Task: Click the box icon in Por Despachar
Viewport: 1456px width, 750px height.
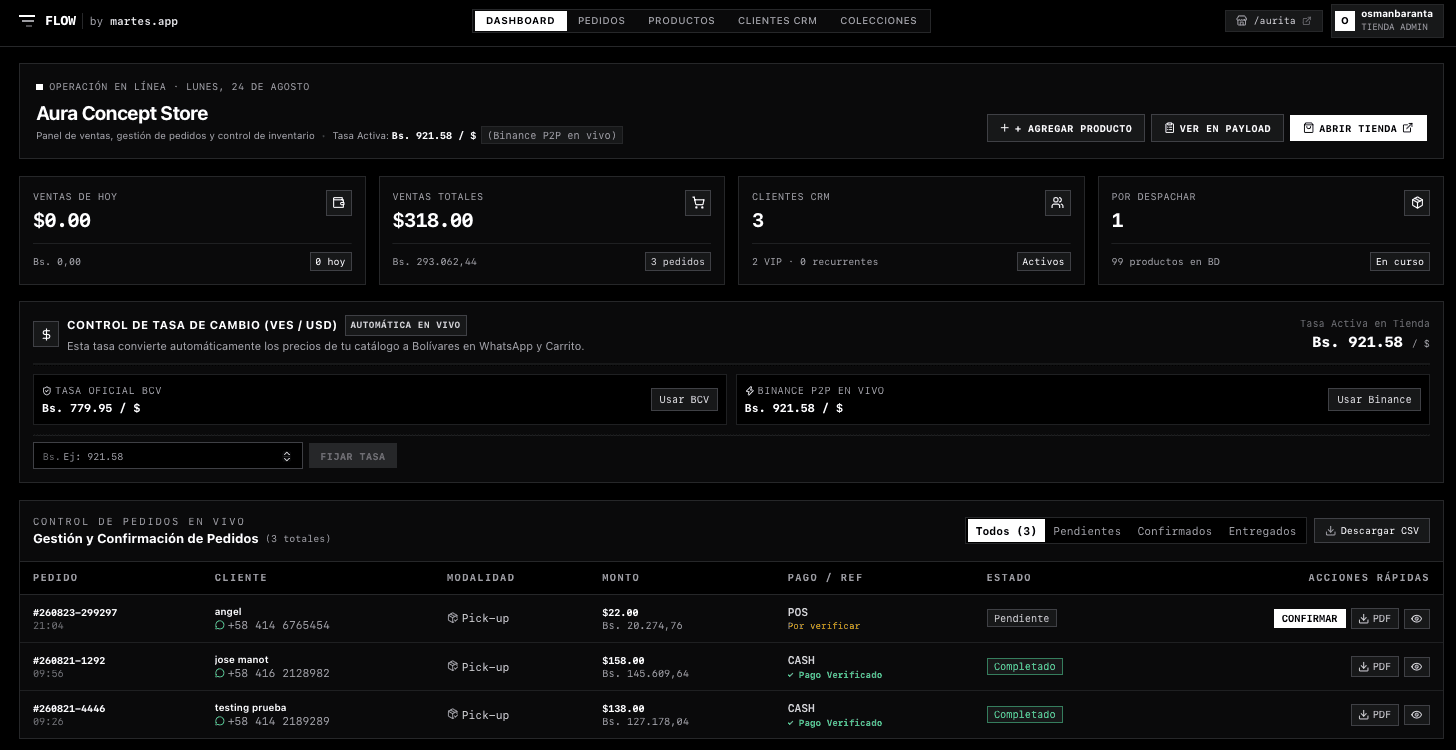Action: [1417, 203]
